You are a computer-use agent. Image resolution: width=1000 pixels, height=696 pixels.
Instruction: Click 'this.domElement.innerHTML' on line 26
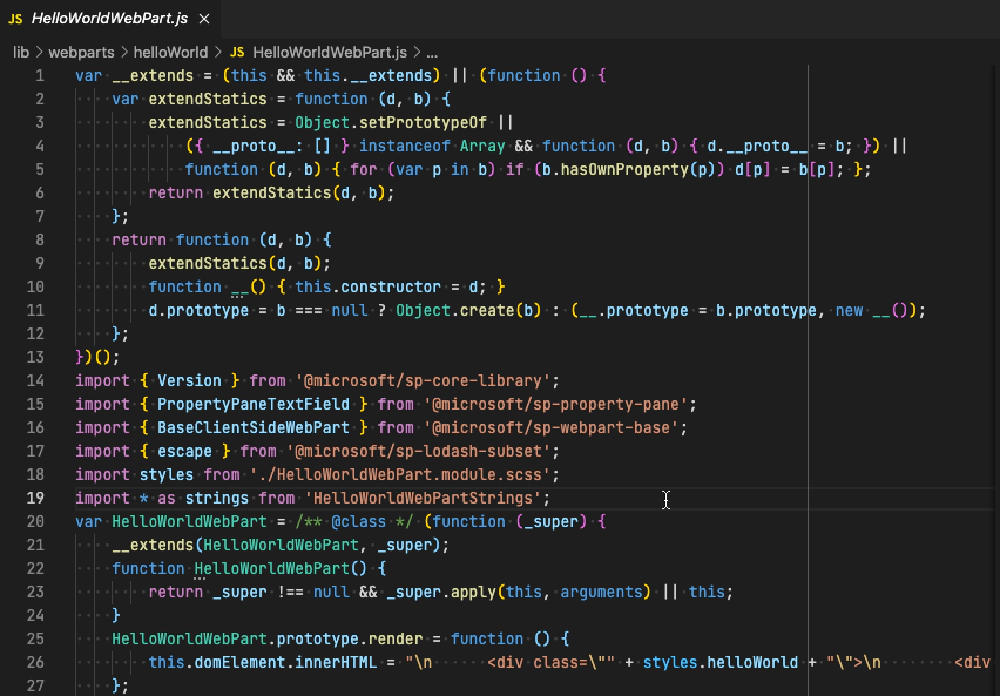(263, 662)
